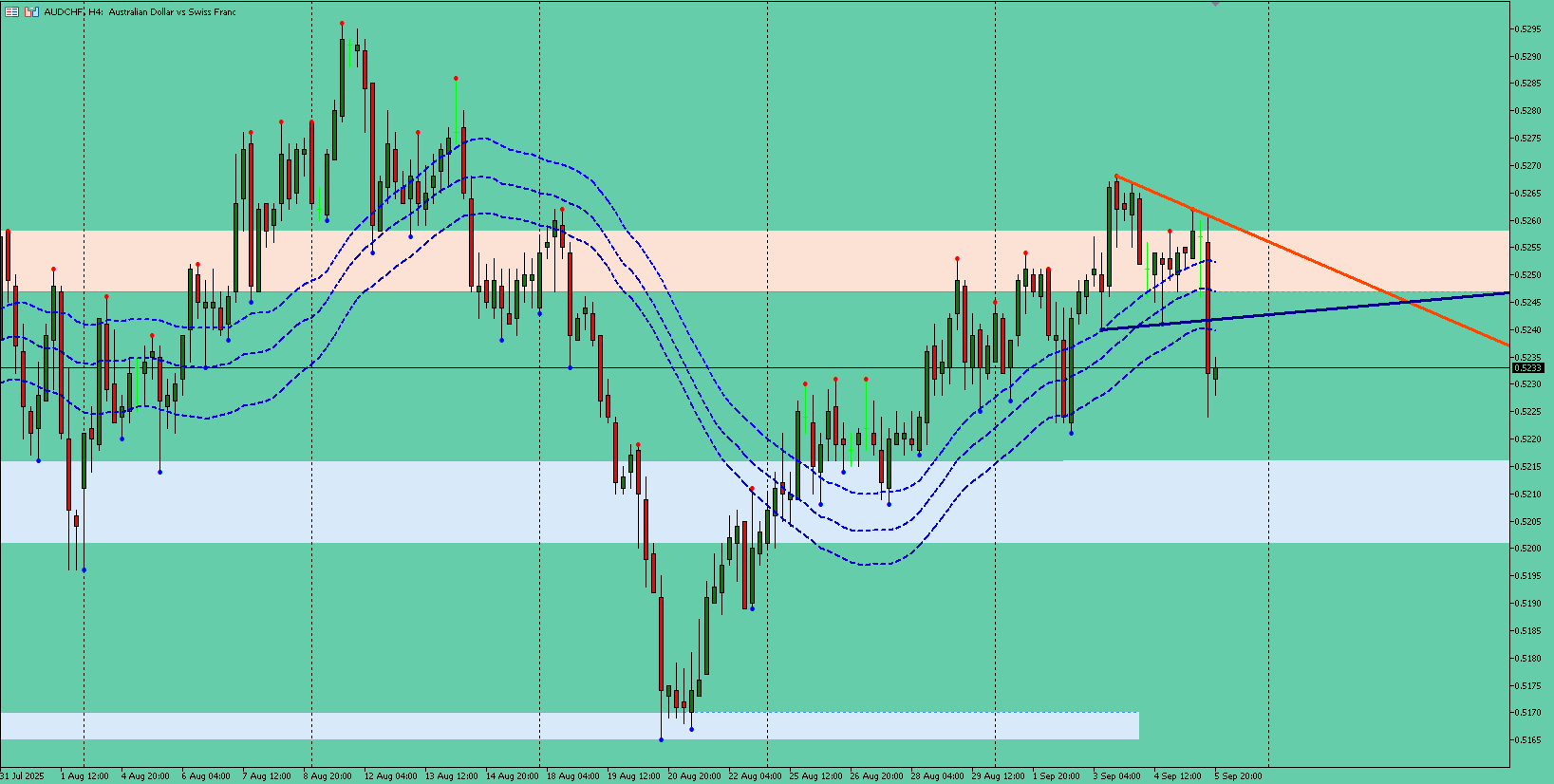1554x784 pixels.
Task: Click the 1 Sep 20:00 time label
Action: click(1057, 776)
